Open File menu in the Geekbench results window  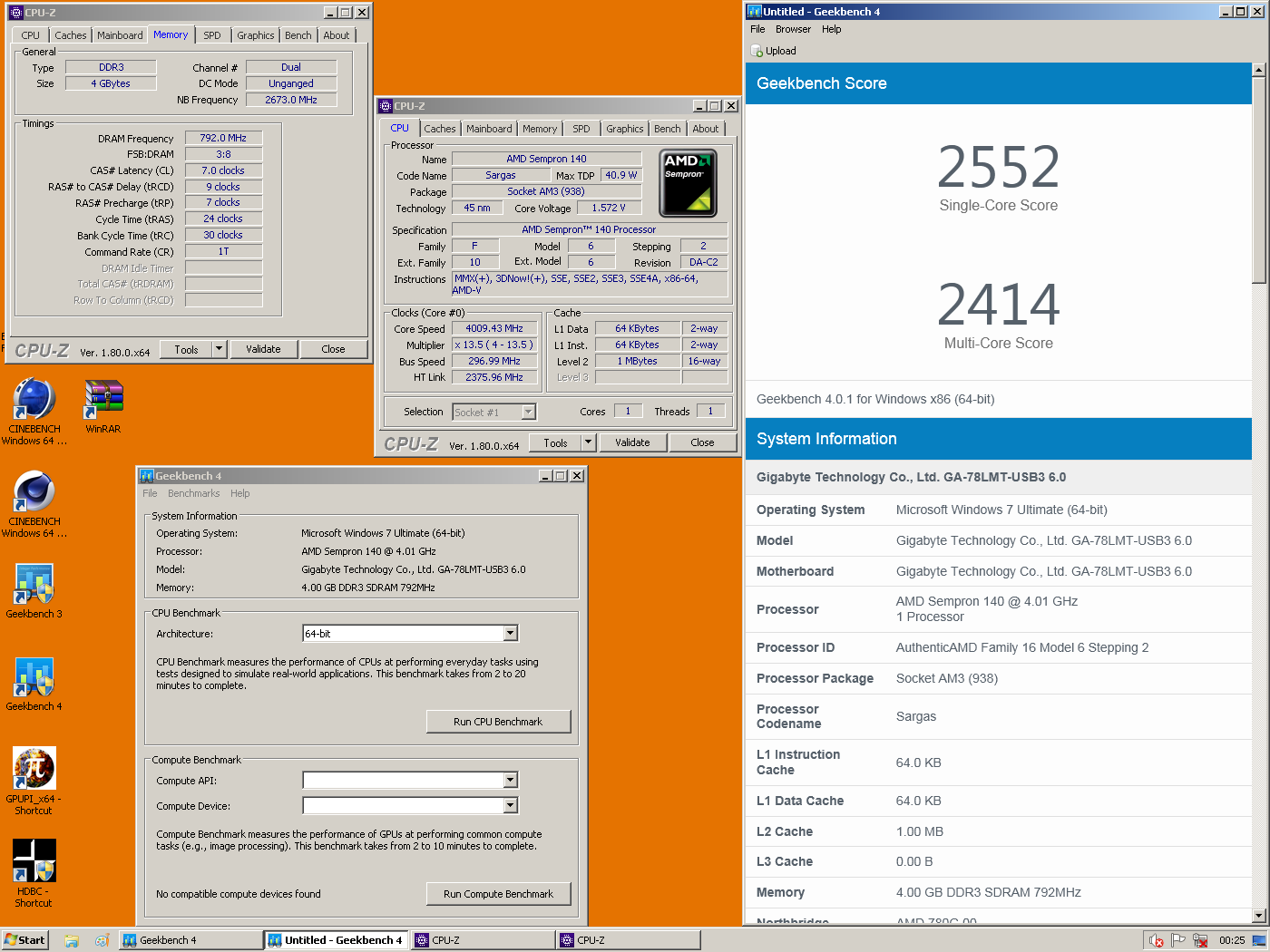point(757,29)
